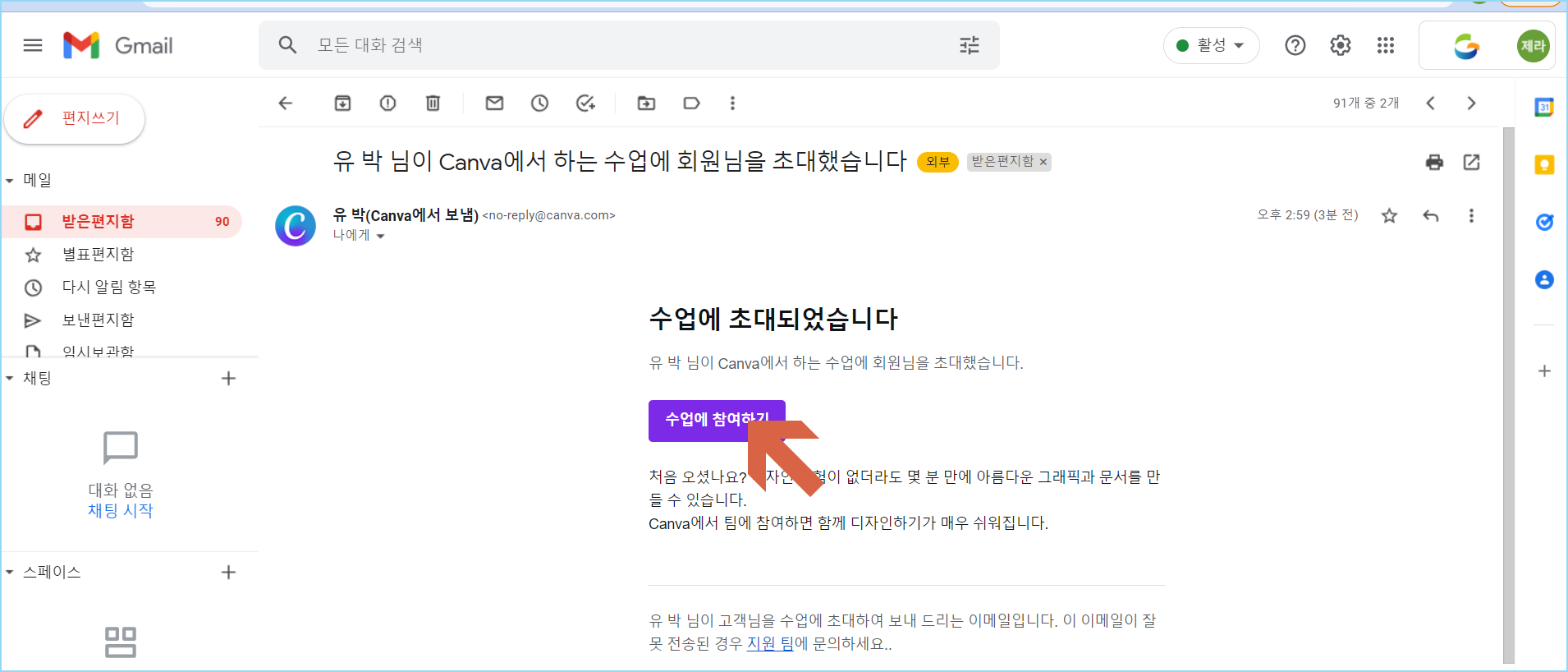This screenshot has width=1568, height=672.
Task: Start a new chat with plus icon
Action: 228,378
